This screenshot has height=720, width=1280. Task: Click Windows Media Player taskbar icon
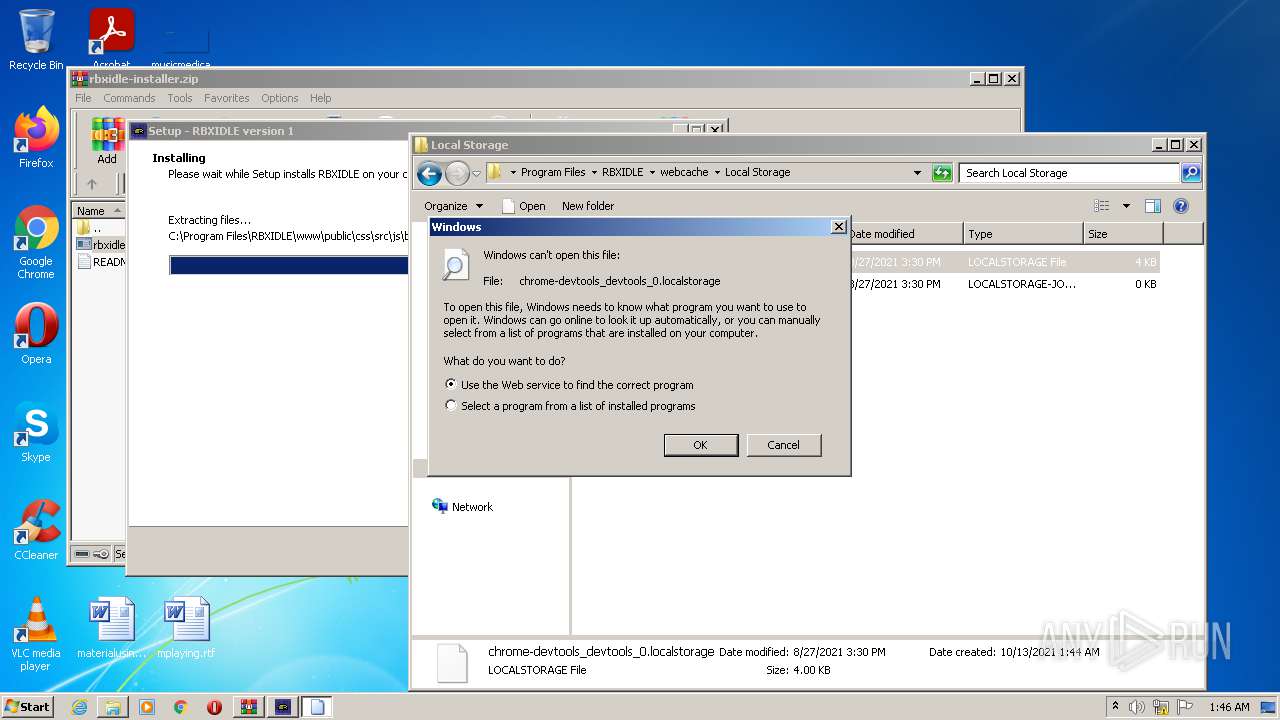(x=147, y=707)
